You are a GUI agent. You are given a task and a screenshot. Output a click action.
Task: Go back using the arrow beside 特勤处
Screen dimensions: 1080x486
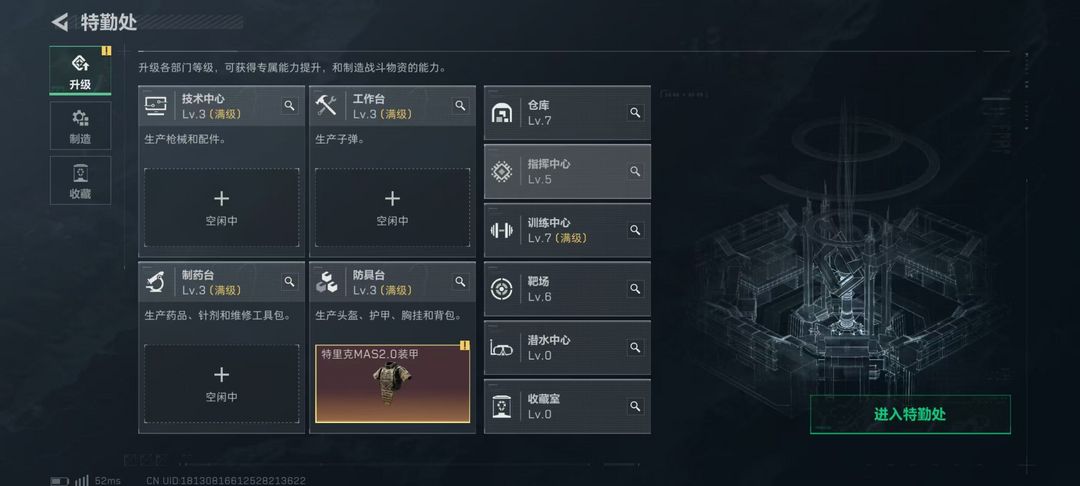point(60,22)
